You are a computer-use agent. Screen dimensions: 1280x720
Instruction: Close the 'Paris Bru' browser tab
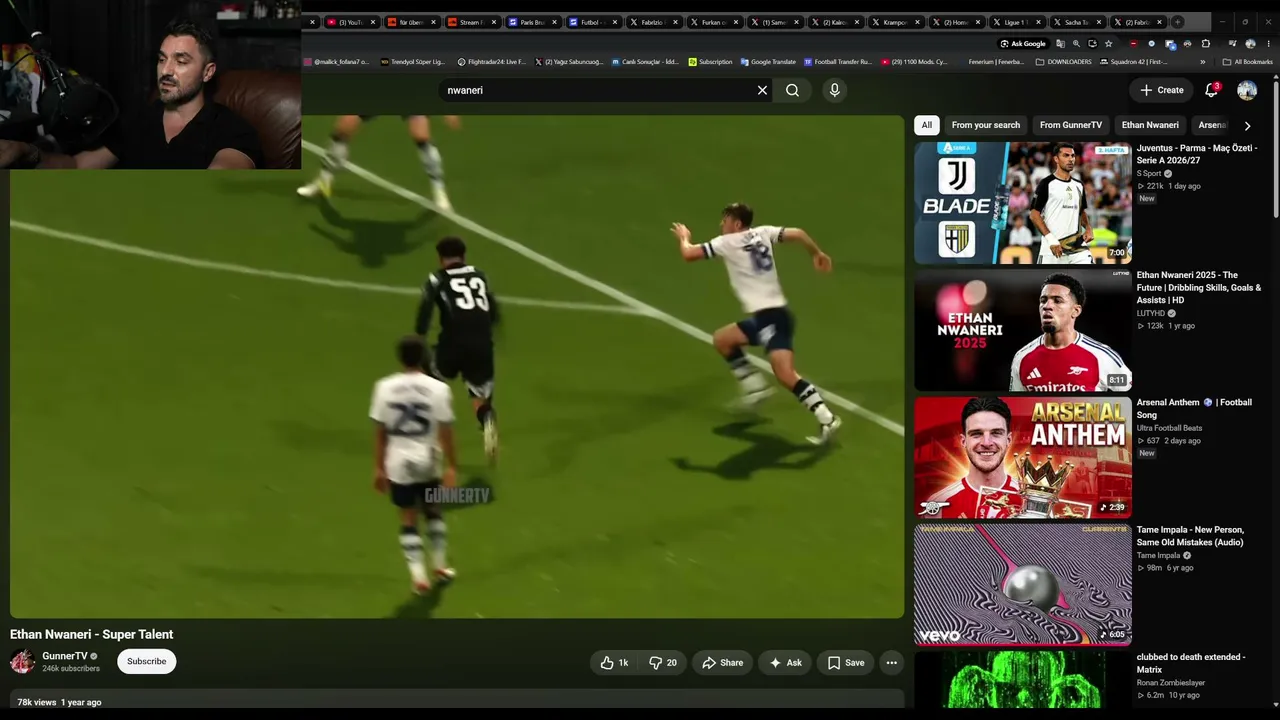pos(554,22)
